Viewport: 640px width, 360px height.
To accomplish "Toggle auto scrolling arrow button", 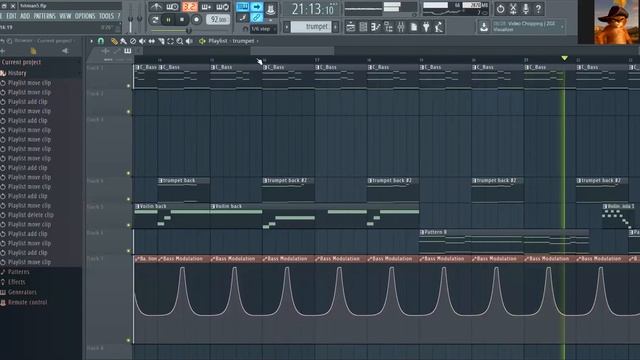I will pyautogui.click(x=257, y=7).
